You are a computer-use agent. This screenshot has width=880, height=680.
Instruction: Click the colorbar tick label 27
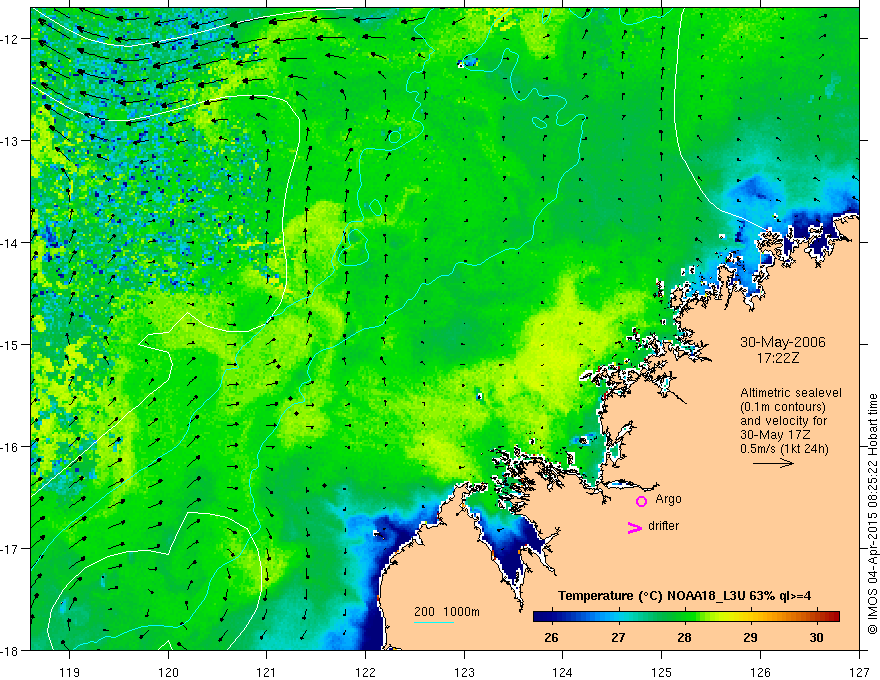[618, 637]
